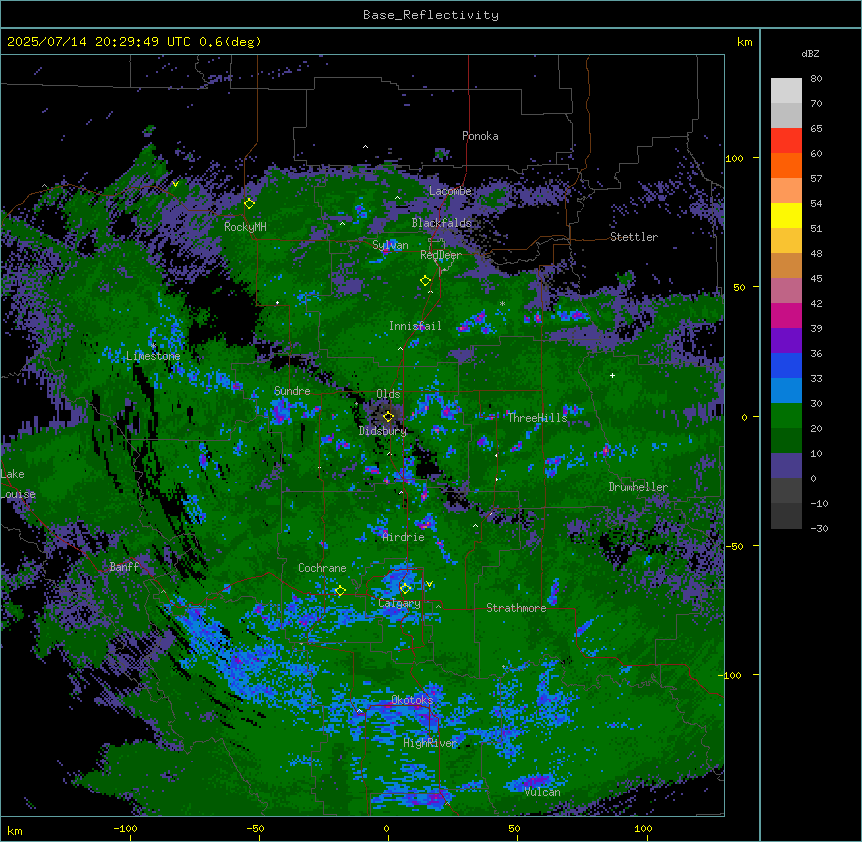Click the Drumheller city label
Image resolution: width=862 pixels, height=842 pixels.
[x=638, y=487]
